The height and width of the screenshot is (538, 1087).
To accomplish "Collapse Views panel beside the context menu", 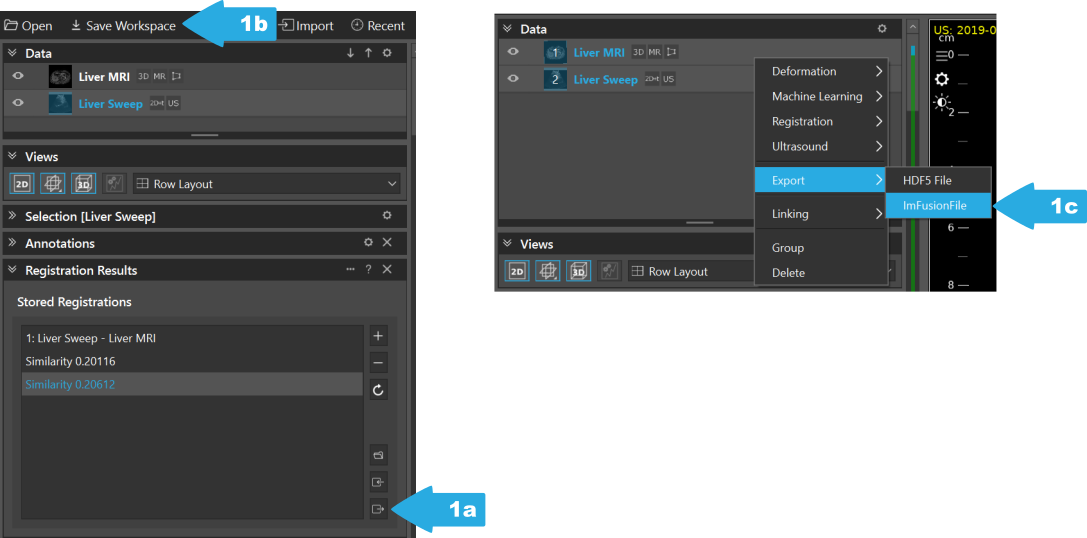I will point(507,244).
